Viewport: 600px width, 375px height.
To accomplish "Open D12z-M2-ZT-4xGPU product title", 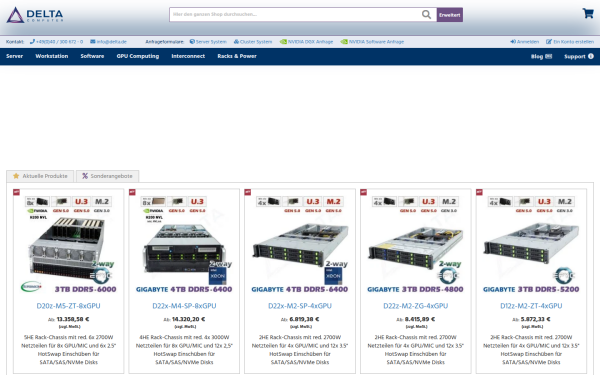I will point(531,306).
